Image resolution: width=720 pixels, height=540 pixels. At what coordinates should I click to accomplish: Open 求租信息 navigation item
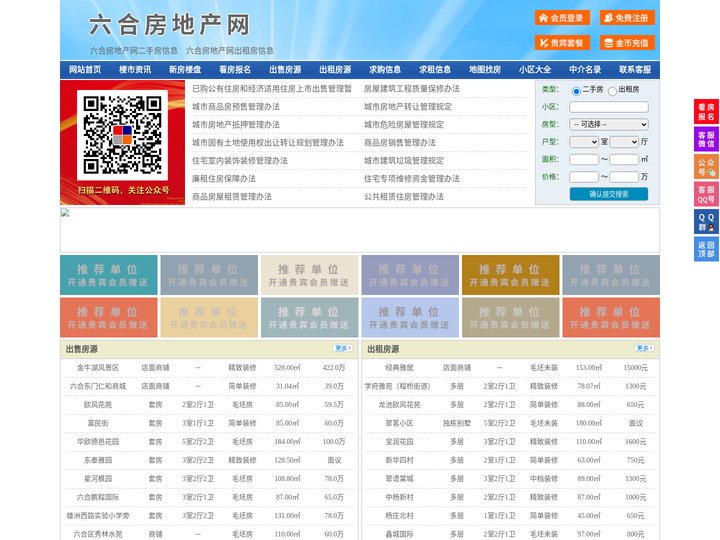435,70
